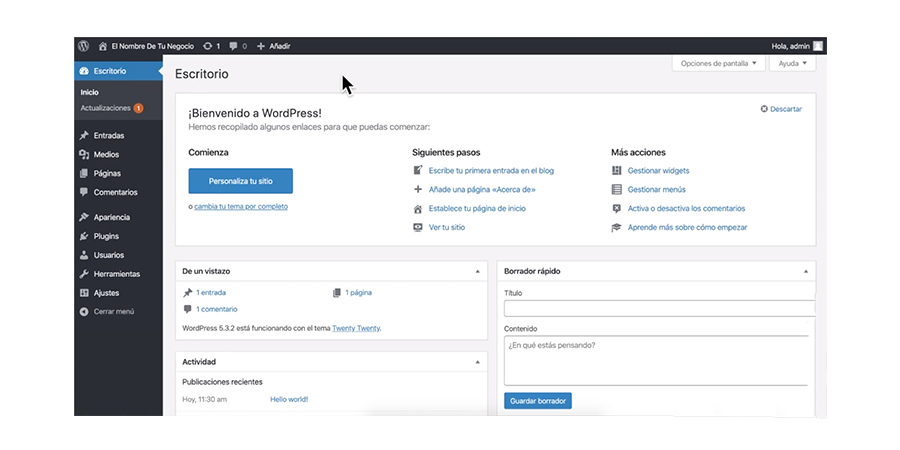Image resolution: width=900 pixels, height=450 pixels.
Task: Click the Apariencia brush icon in sidebar
Action: point(84,217)
